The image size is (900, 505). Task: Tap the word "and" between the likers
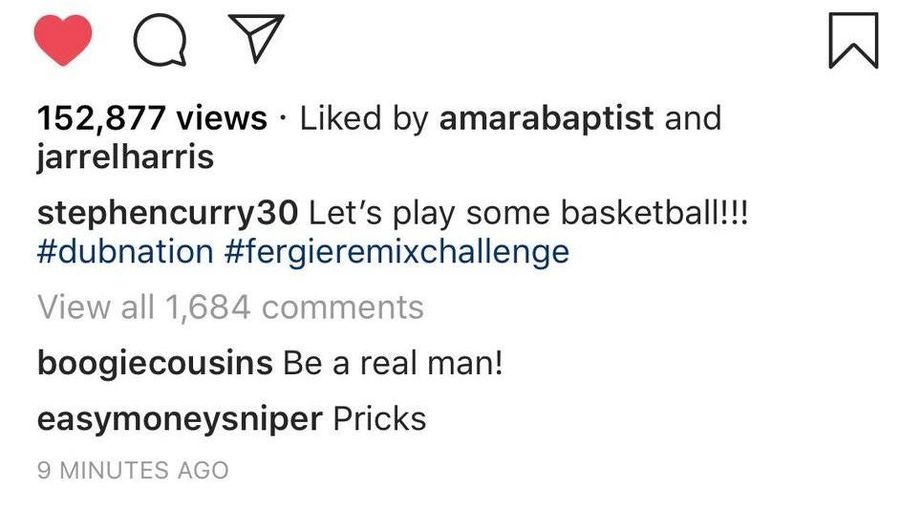point(693,119)
